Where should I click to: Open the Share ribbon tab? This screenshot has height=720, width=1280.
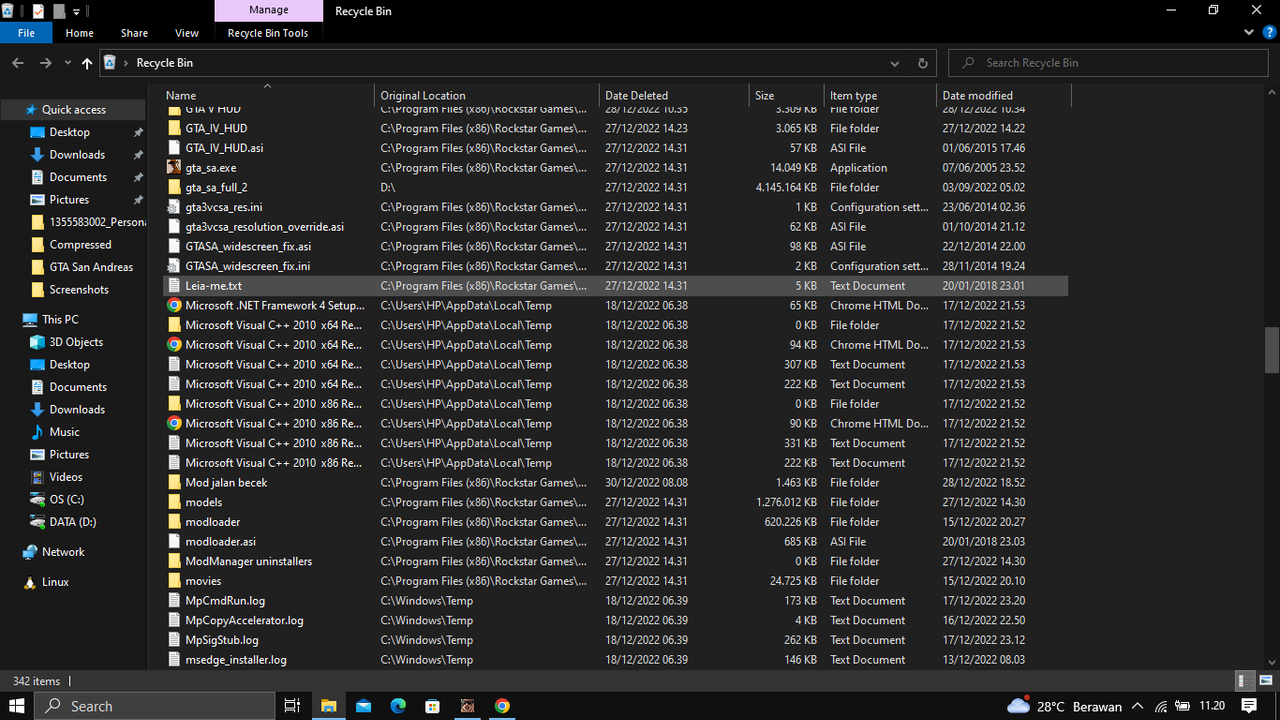tap(134, 33)
